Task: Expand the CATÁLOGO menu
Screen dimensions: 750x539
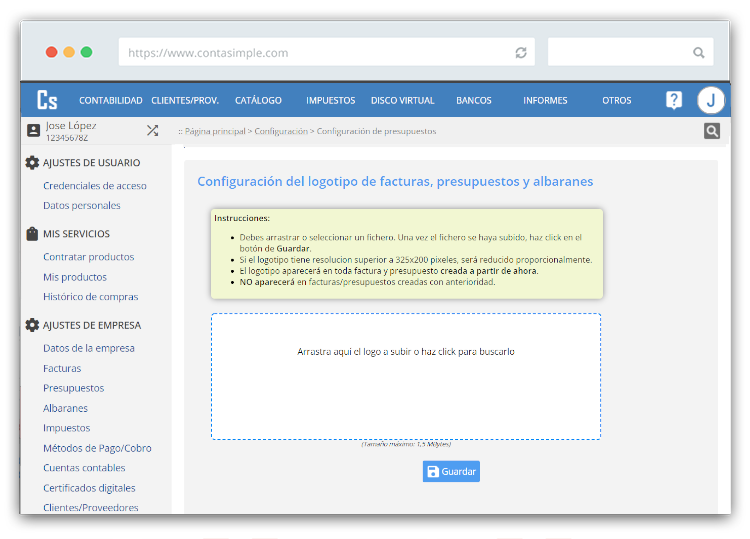Action: tap(258, 101)
